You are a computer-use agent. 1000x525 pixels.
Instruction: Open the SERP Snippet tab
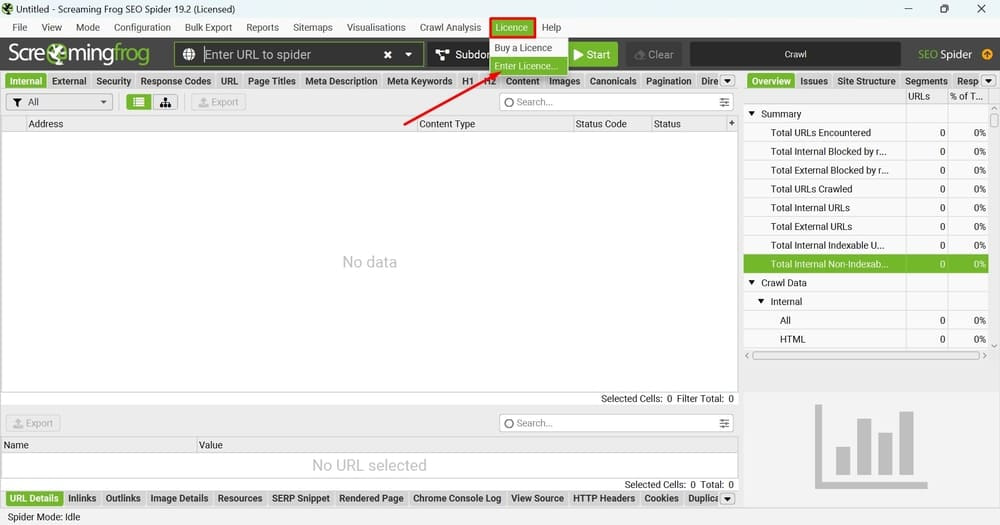click(x=301, y=498)
